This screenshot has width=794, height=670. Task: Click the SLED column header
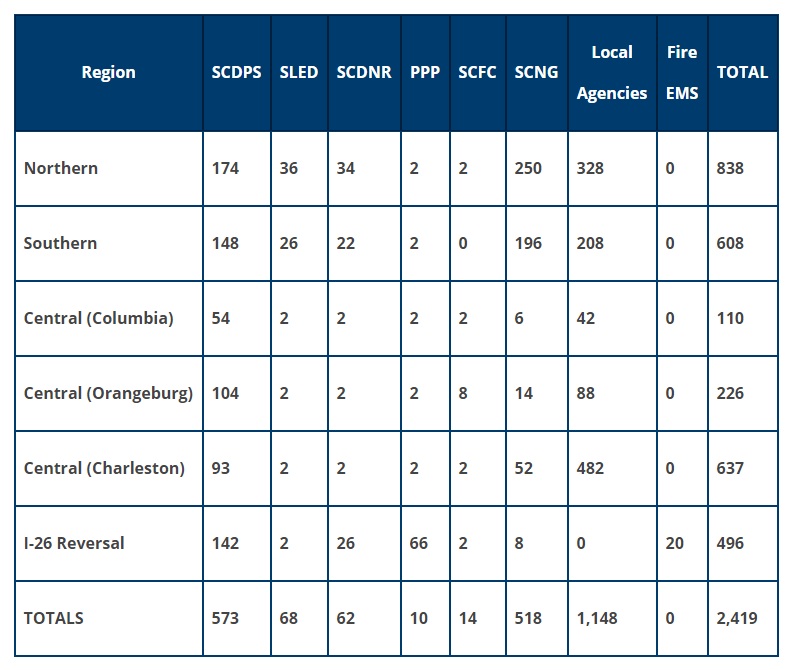[x=299, y=72]
